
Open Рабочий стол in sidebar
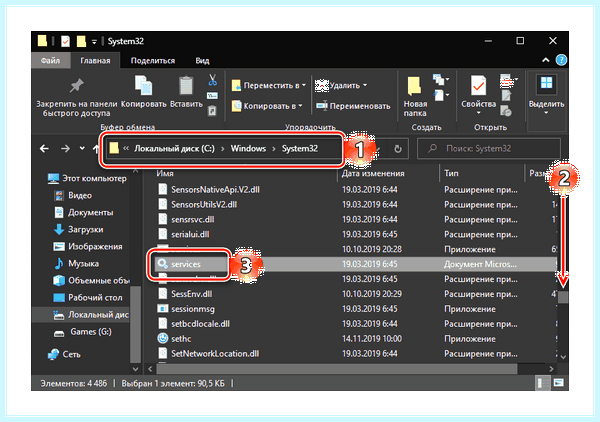click(88, 298)
